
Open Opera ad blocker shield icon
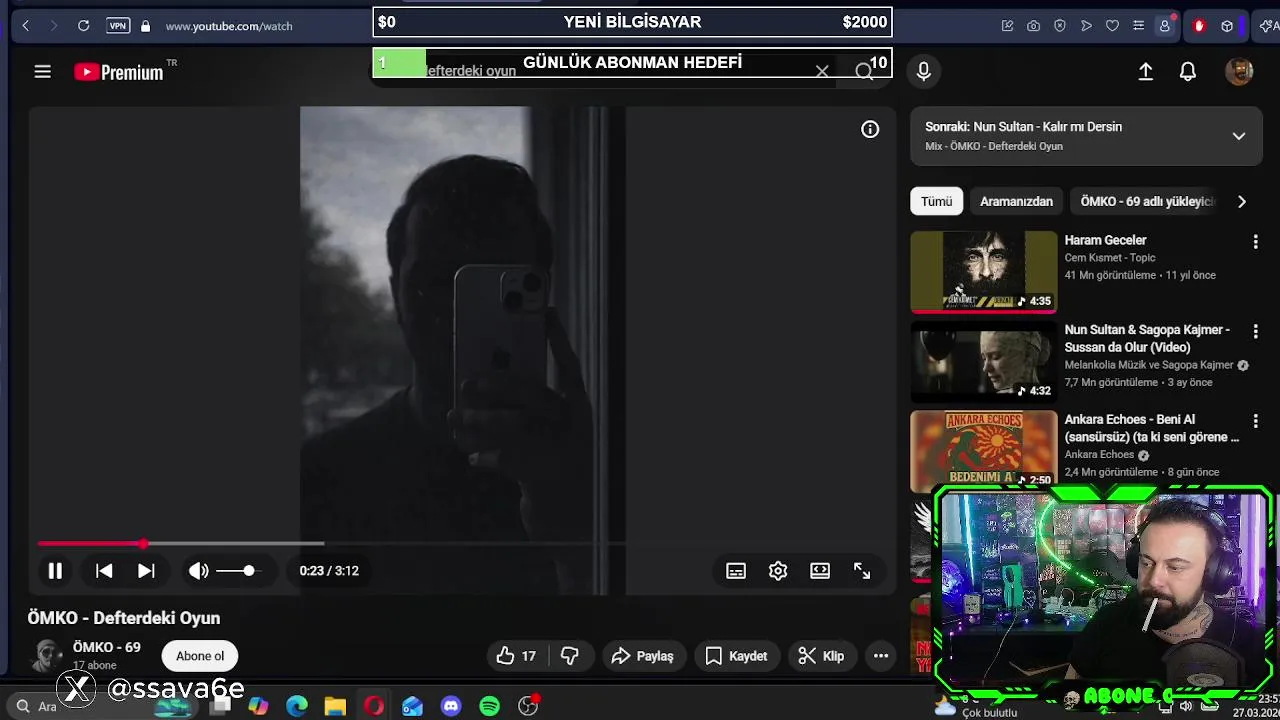point(1060,26)
